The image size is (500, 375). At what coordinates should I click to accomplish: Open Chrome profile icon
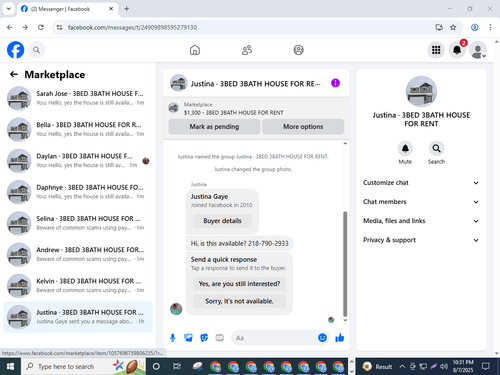click(x=475, y=27)
